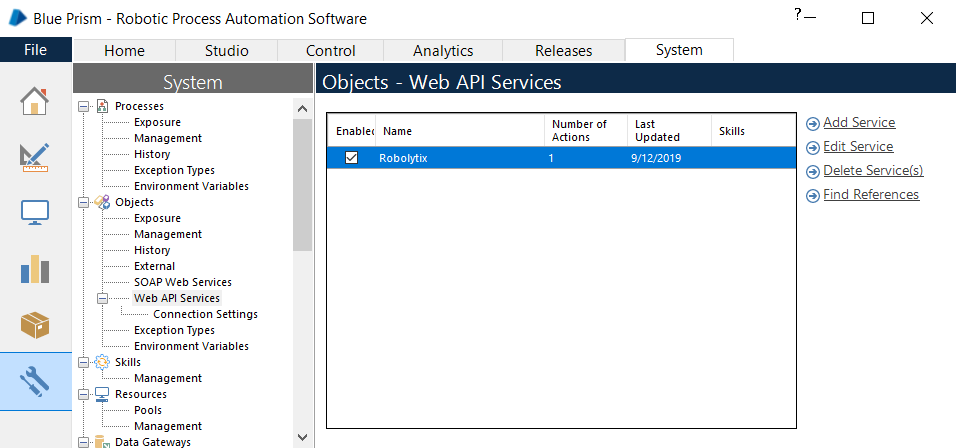The image size is (956, 448).
Task: Select Environment Variables under Processes
Action: coord(191,186)
